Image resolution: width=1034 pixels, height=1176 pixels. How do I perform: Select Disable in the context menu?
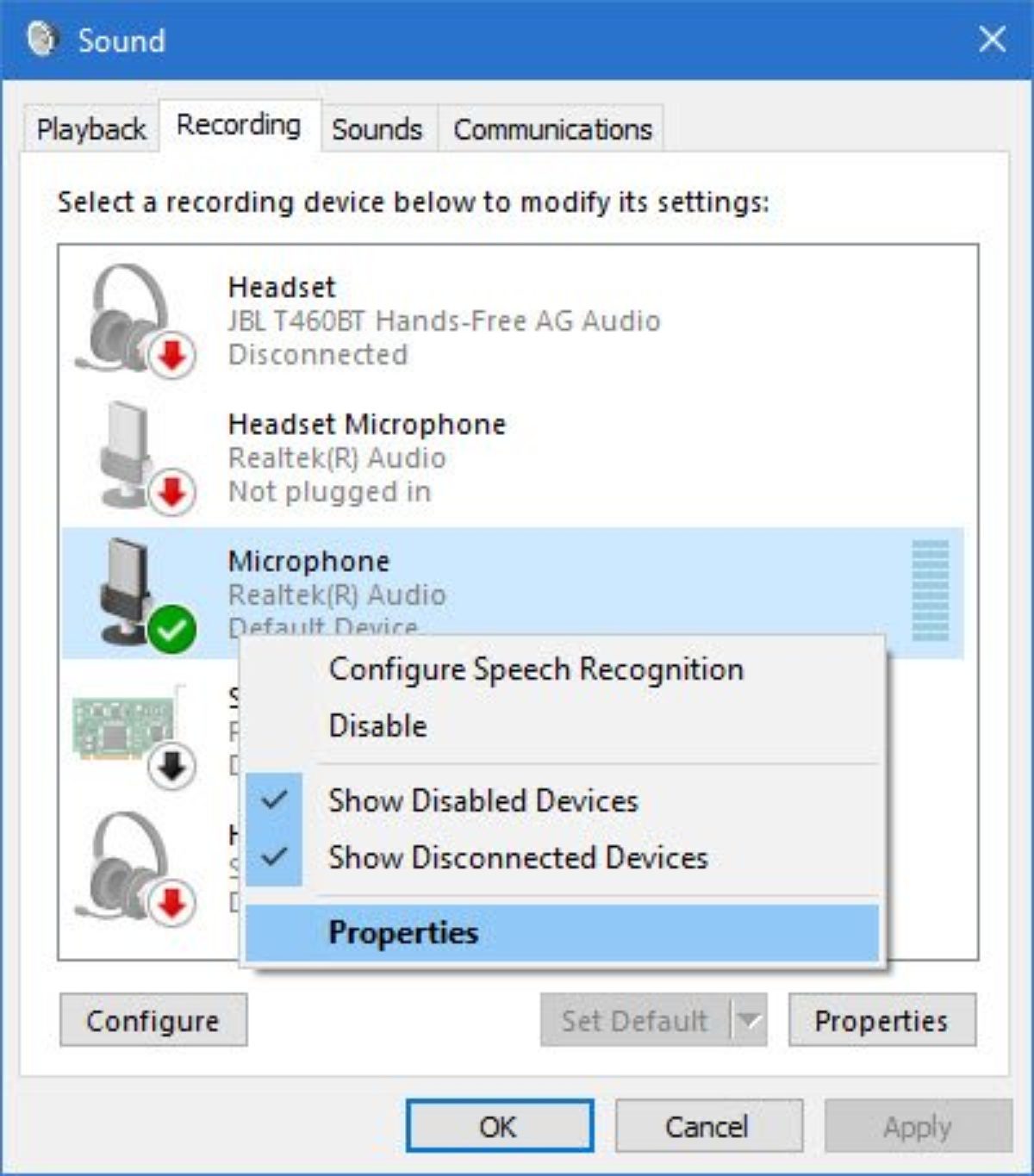click(x=377, y=725)
